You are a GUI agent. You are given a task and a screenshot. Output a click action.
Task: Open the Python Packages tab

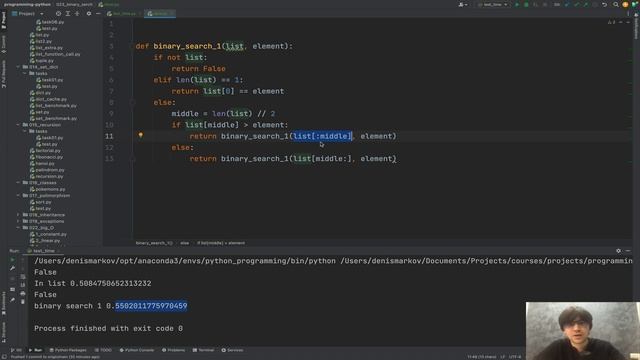pyautogui.click(x=68, y=350)
